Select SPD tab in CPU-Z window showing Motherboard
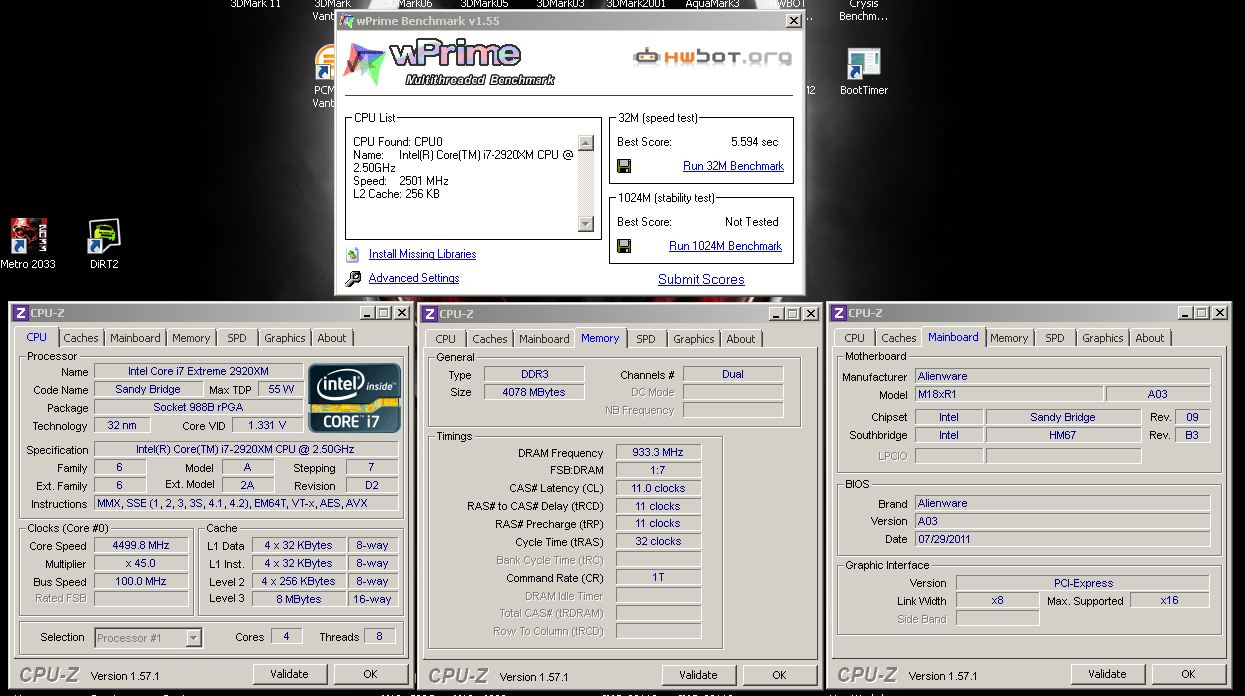 1055,338
